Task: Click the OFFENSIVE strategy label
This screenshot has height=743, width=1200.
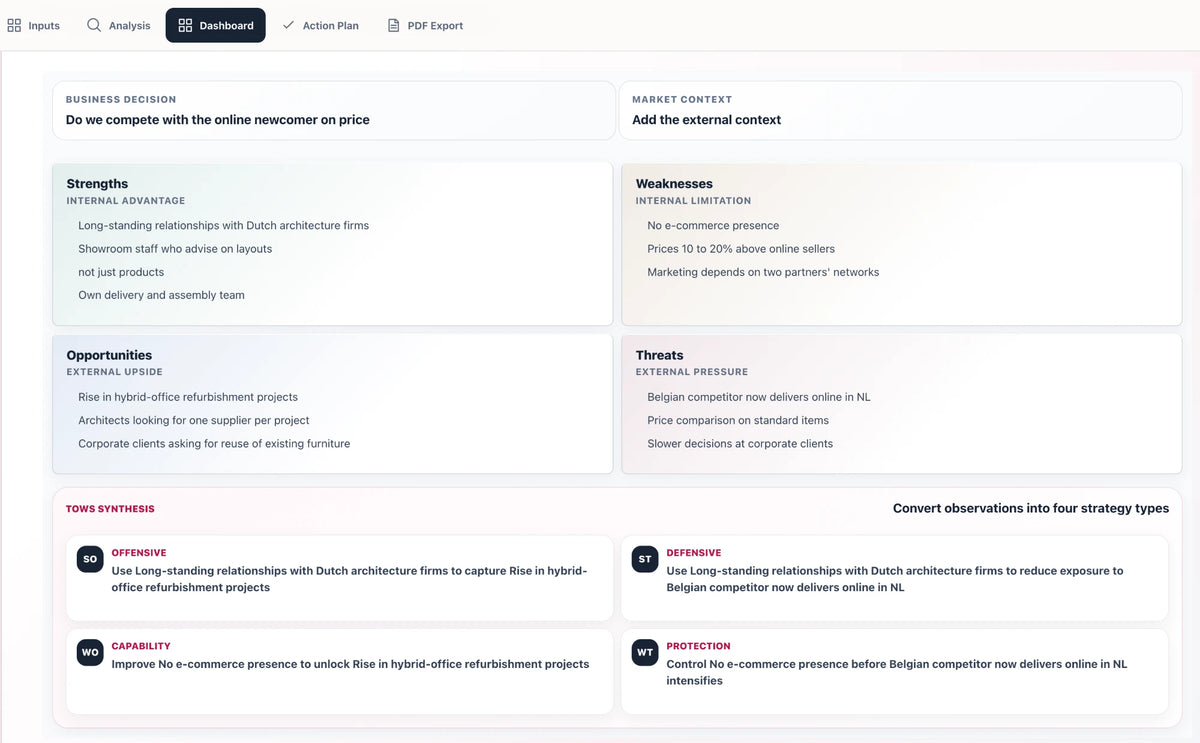Action: tap(139, 553)
